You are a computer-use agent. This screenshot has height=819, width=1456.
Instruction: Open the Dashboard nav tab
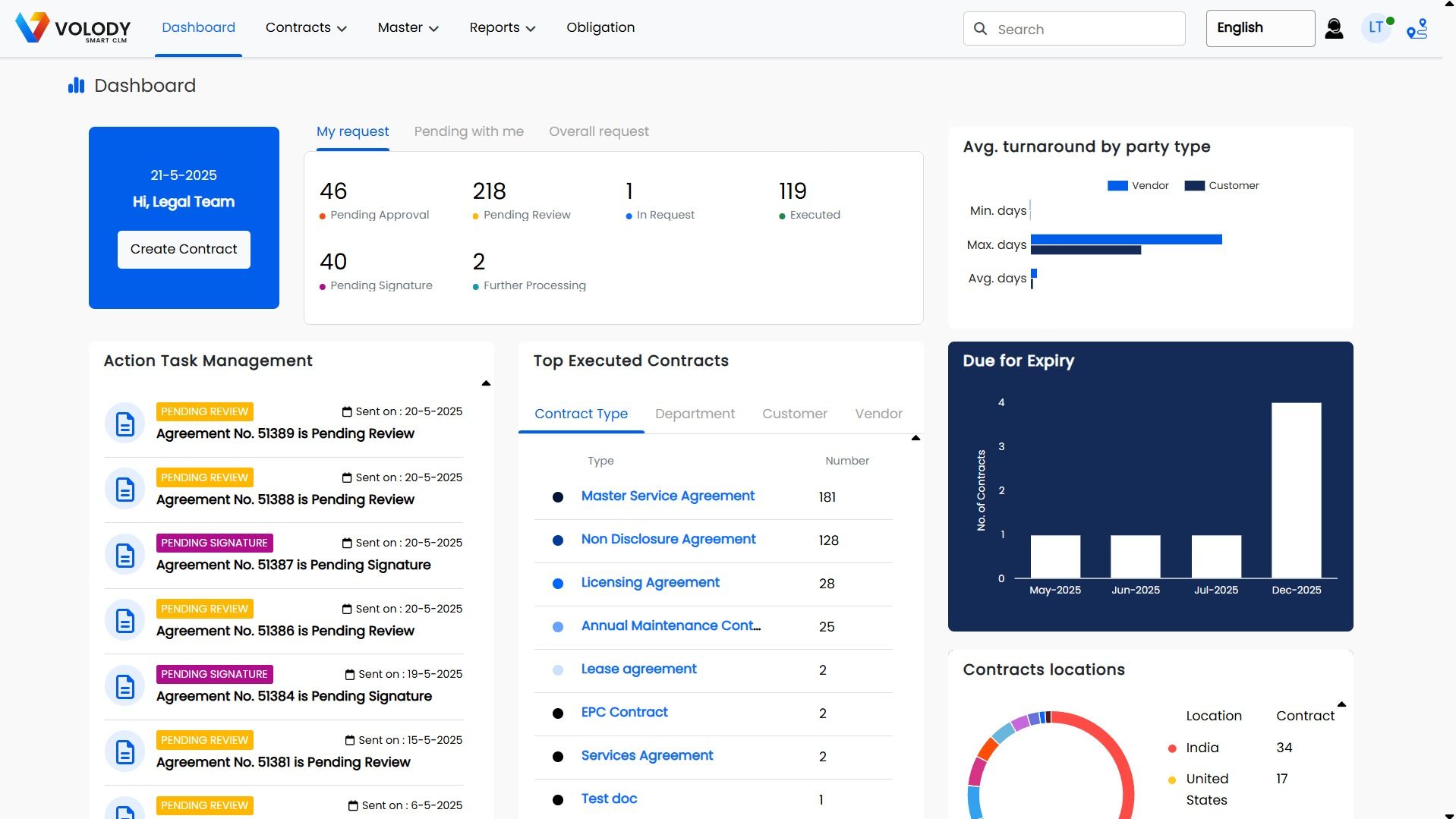198,28
